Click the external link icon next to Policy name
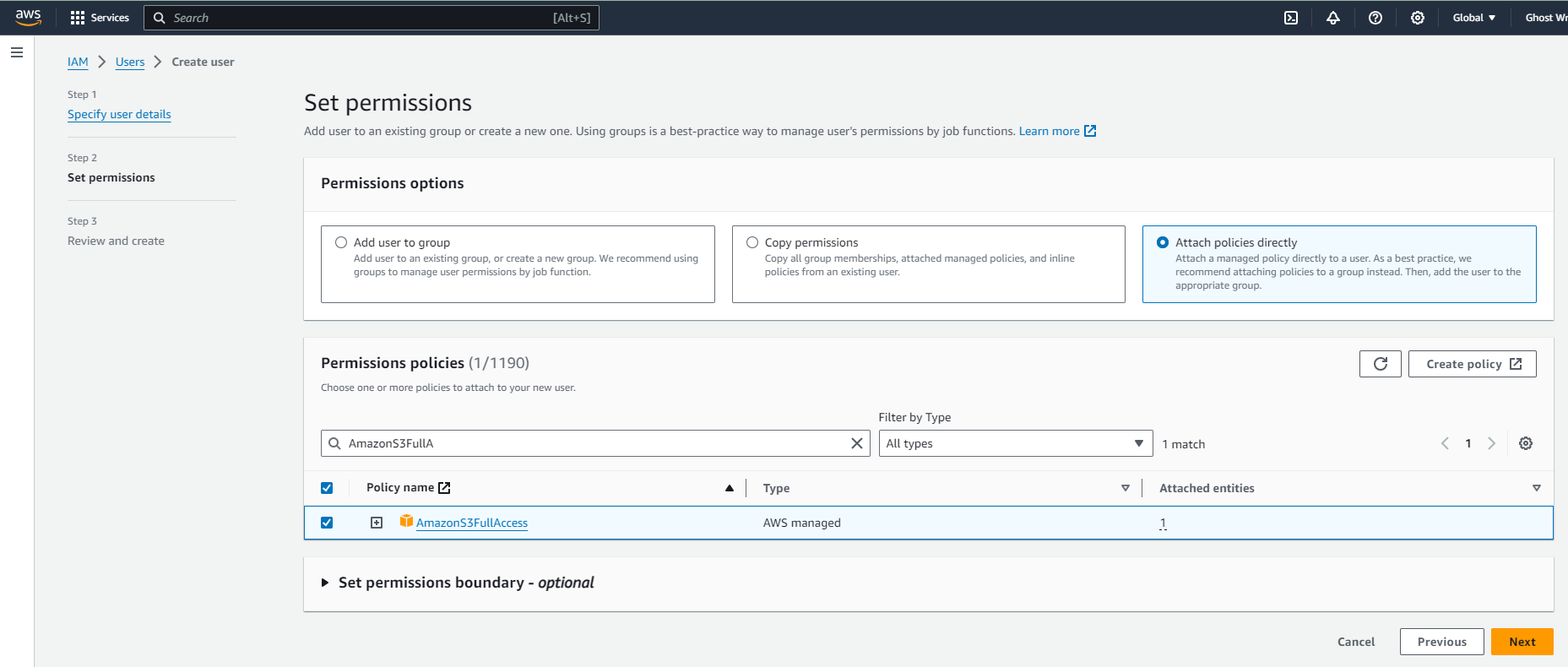Viewport: 1568px width, 667px height. point(444,488)
